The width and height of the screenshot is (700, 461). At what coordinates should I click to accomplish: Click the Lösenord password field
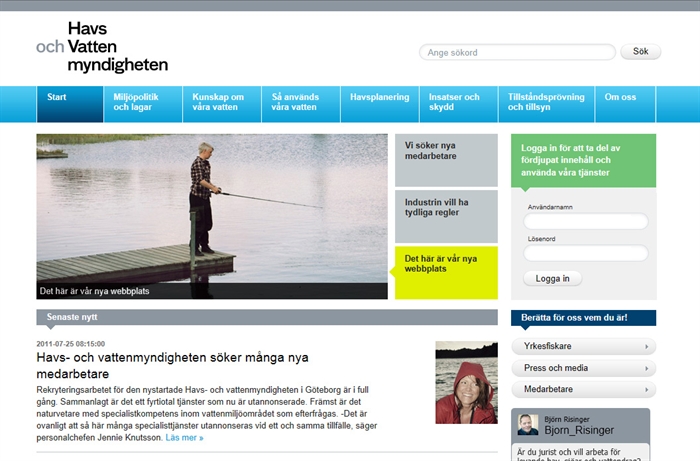(x=585, y=253)
